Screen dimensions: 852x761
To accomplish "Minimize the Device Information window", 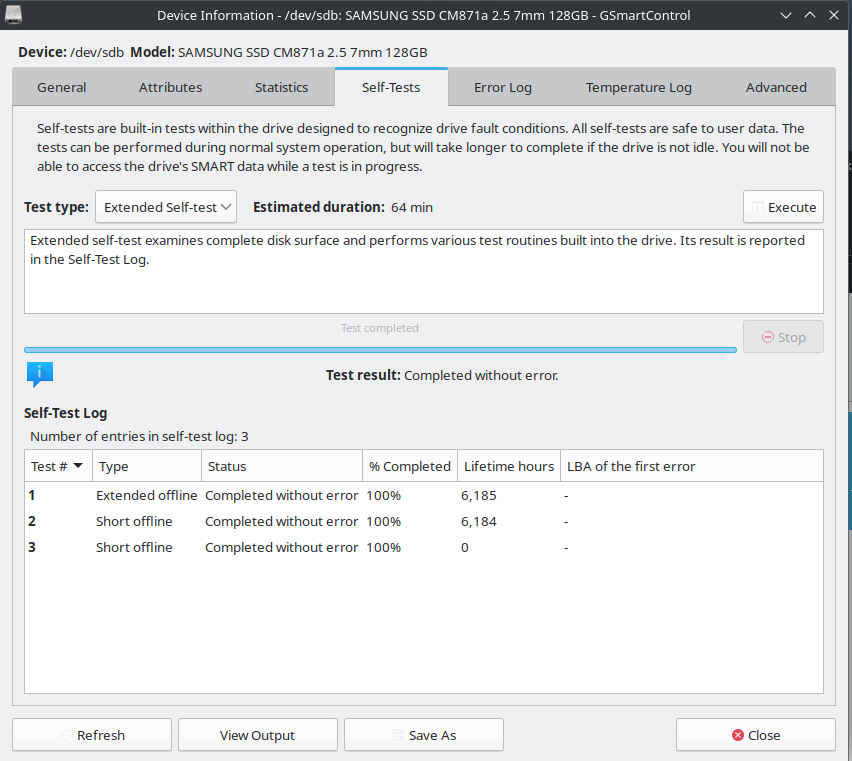I will coord(787,15).
